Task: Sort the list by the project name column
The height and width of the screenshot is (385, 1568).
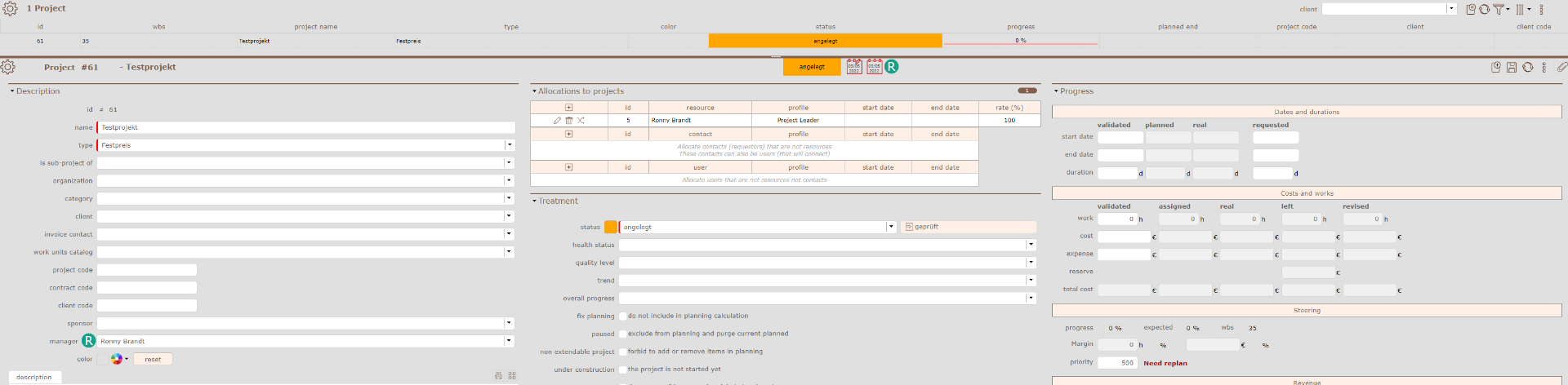Action: tap(315, 27)
